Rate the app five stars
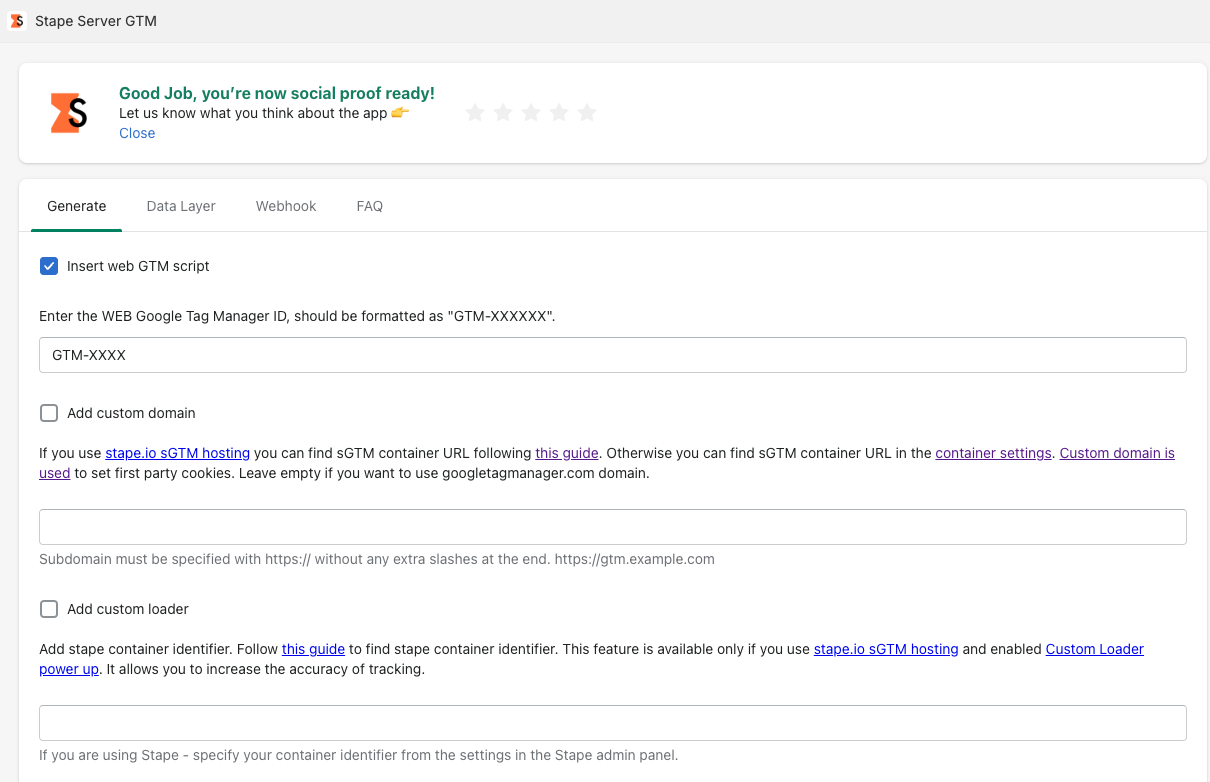Viewport: 1210px width, 782px height. pos(587,112)
